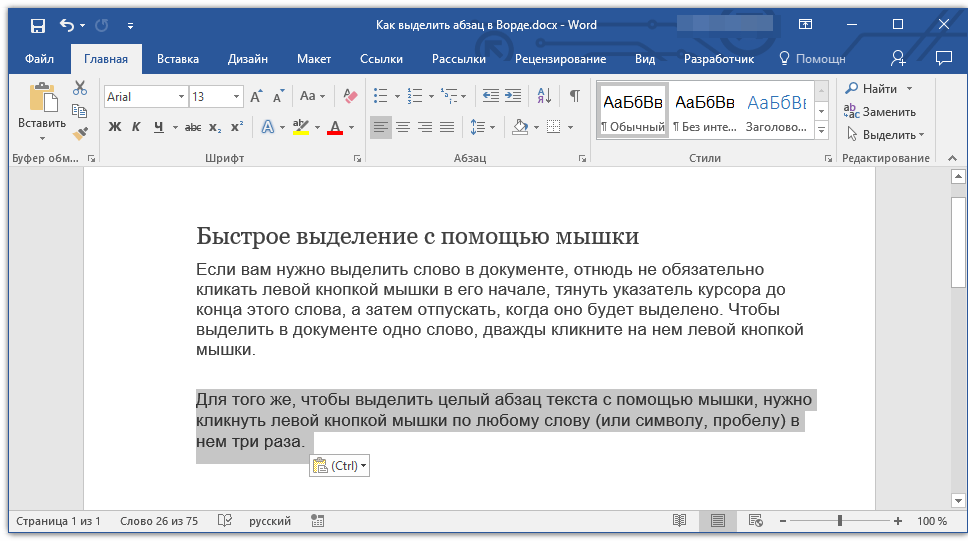Screen dimensions: 968x541
Task: Click the Sort icon in the paragraph group
Action: (544, 96)
